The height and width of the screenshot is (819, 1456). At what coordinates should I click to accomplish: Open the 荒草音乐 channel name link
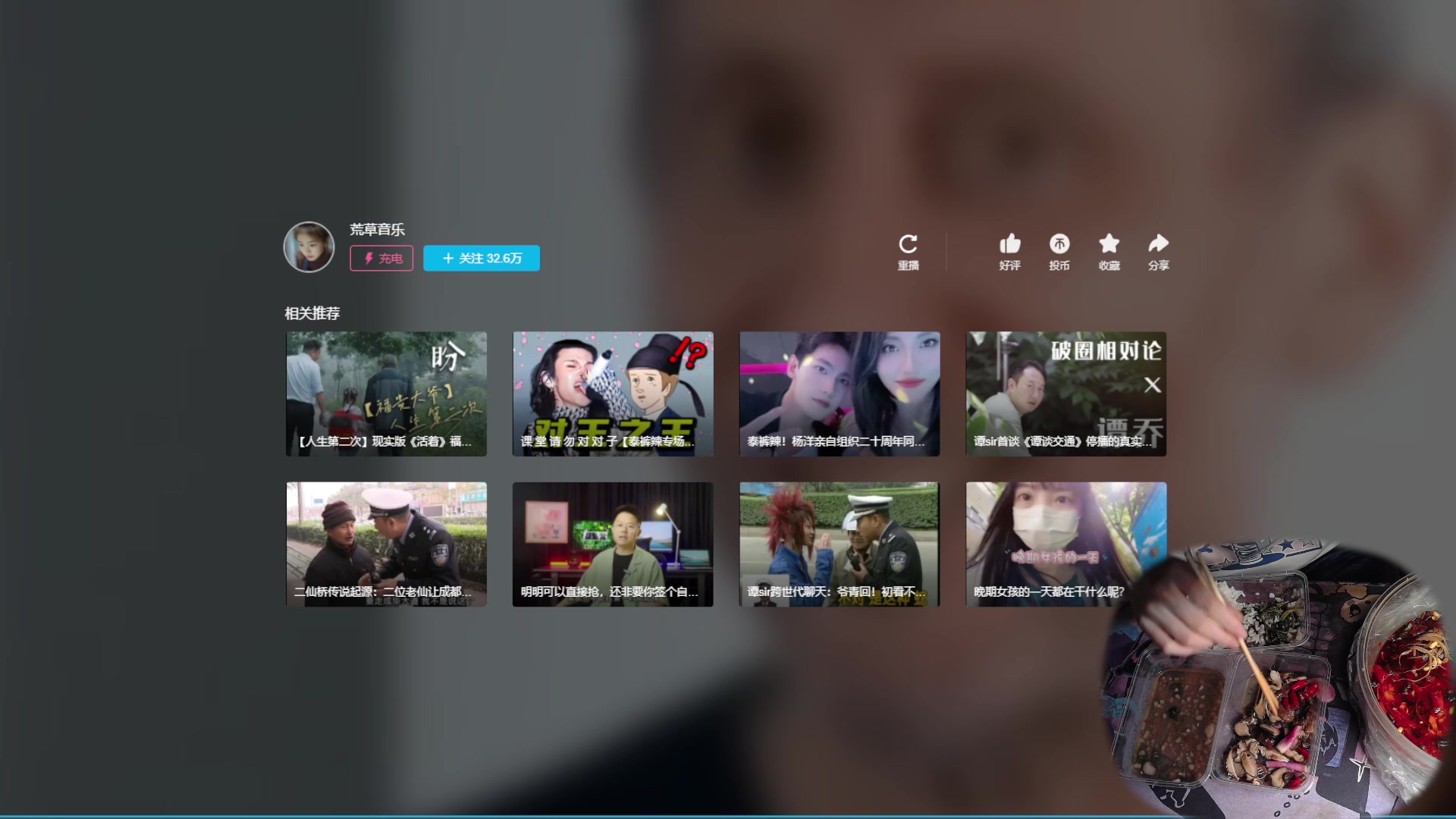pos(377,230)
